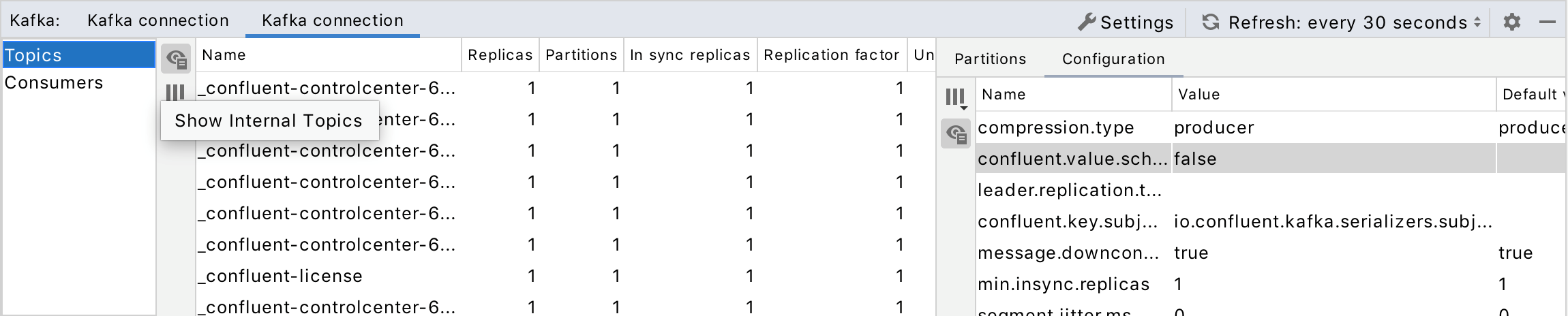Screen dimensions: 1568x316
Task: Click the Settings wrench icon
Action: point(1087,22)
